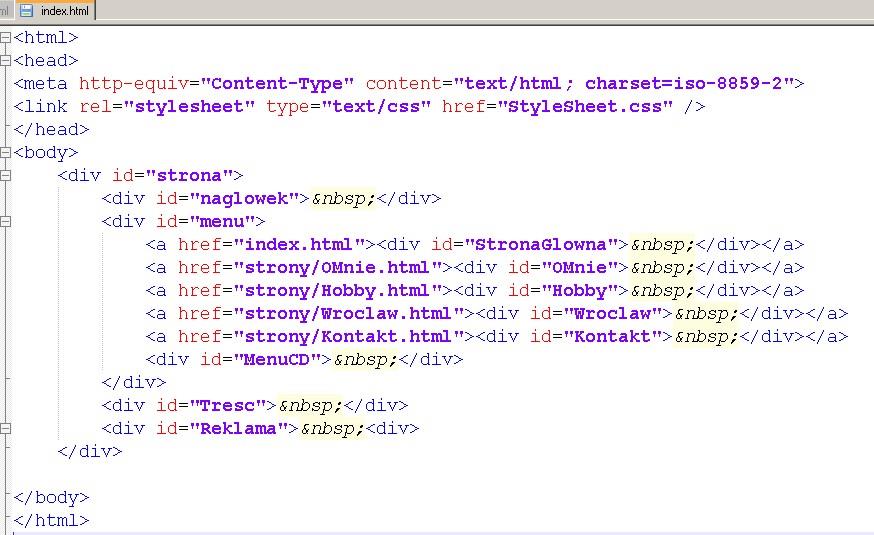This screenshot has width=874, height=535.
Task: Place cursor on the <html> tag
Action: tap(46, 37)
